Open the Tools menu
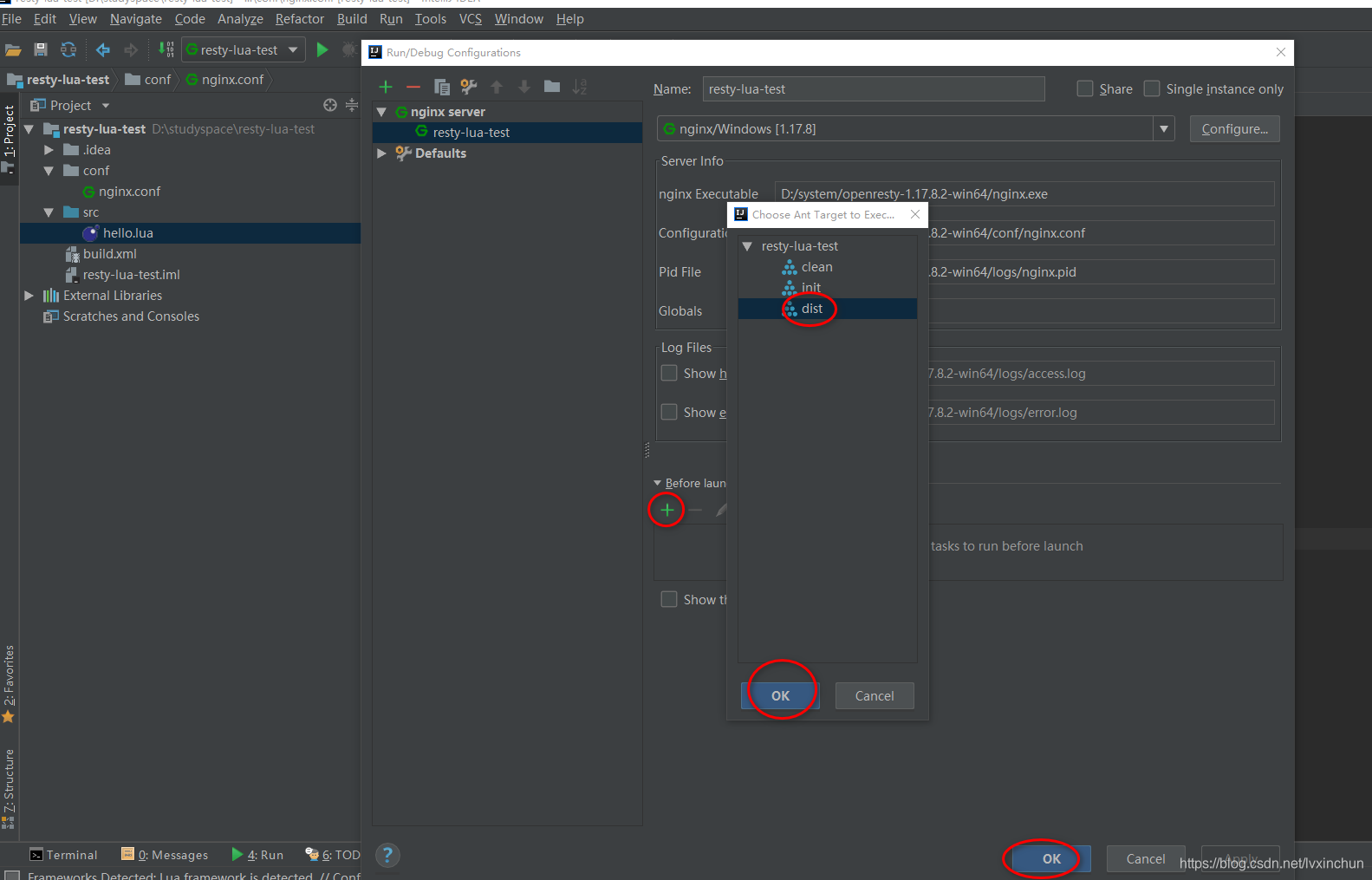Screen dimensions: 1372x880 point(431,19)
